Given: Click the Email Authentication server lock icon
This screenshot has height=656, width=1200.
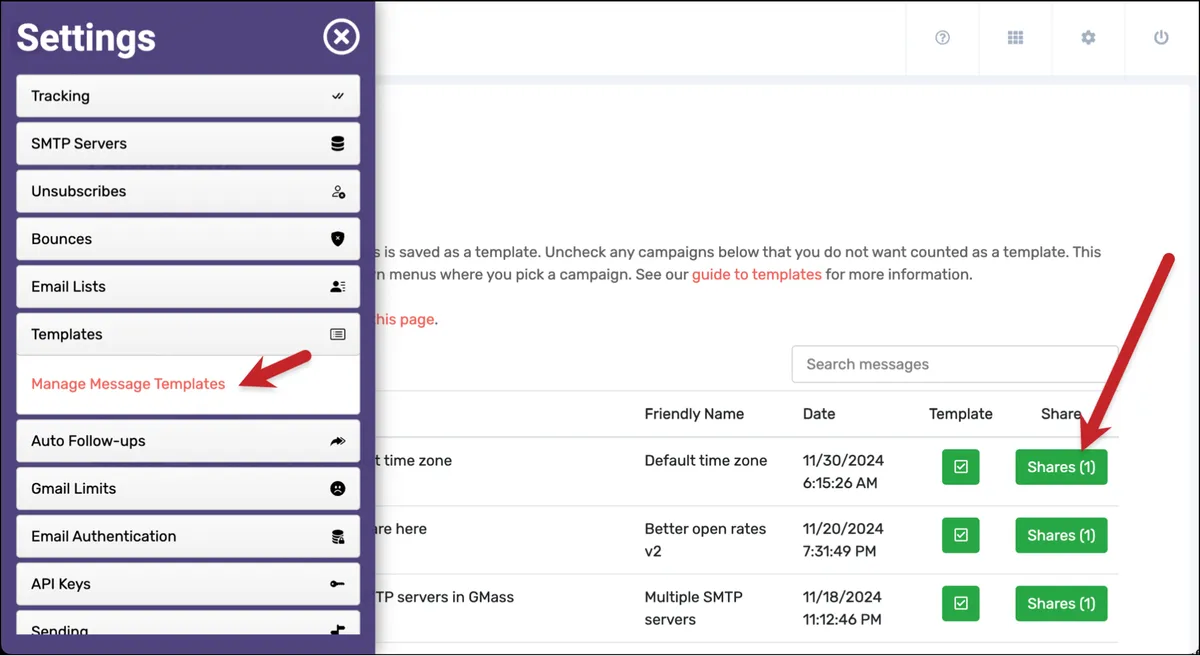Looking at the screenshot, I should (338, 537).
